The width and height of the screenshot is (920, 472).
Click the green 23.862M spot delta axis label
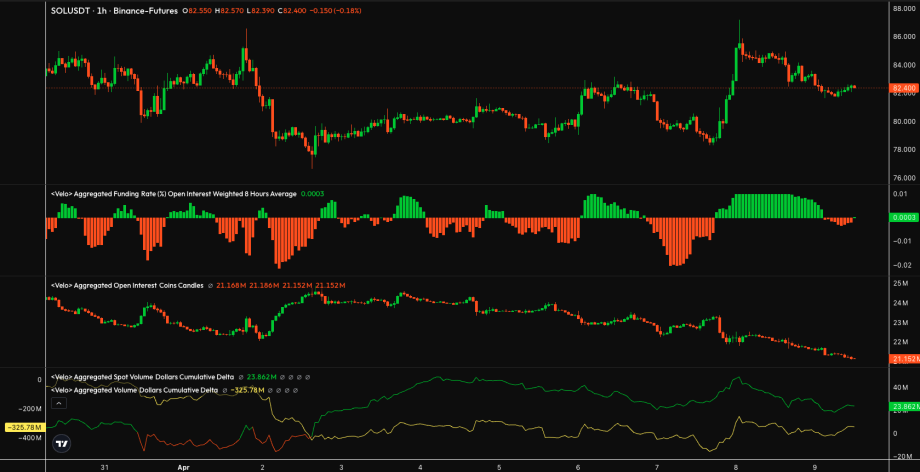903,408
